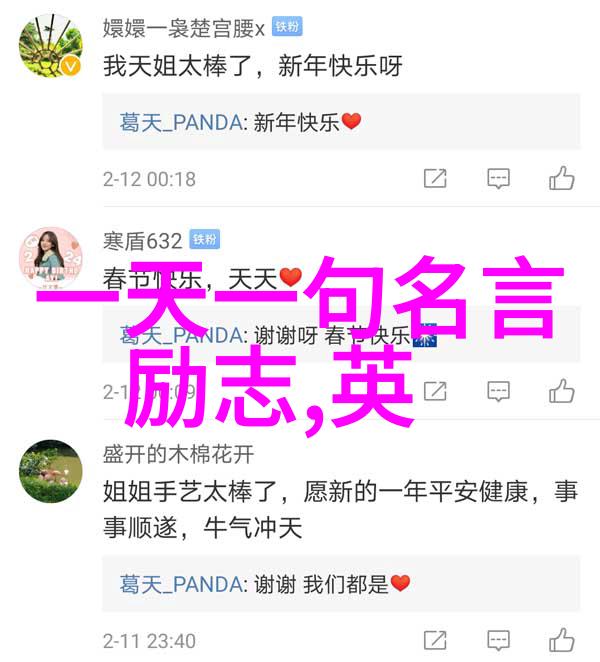This screenshot has width=600, height=662.
Task: Open avatar of 嬛嬛一袅楚宫腰x
Action: (x=51, y=46)
